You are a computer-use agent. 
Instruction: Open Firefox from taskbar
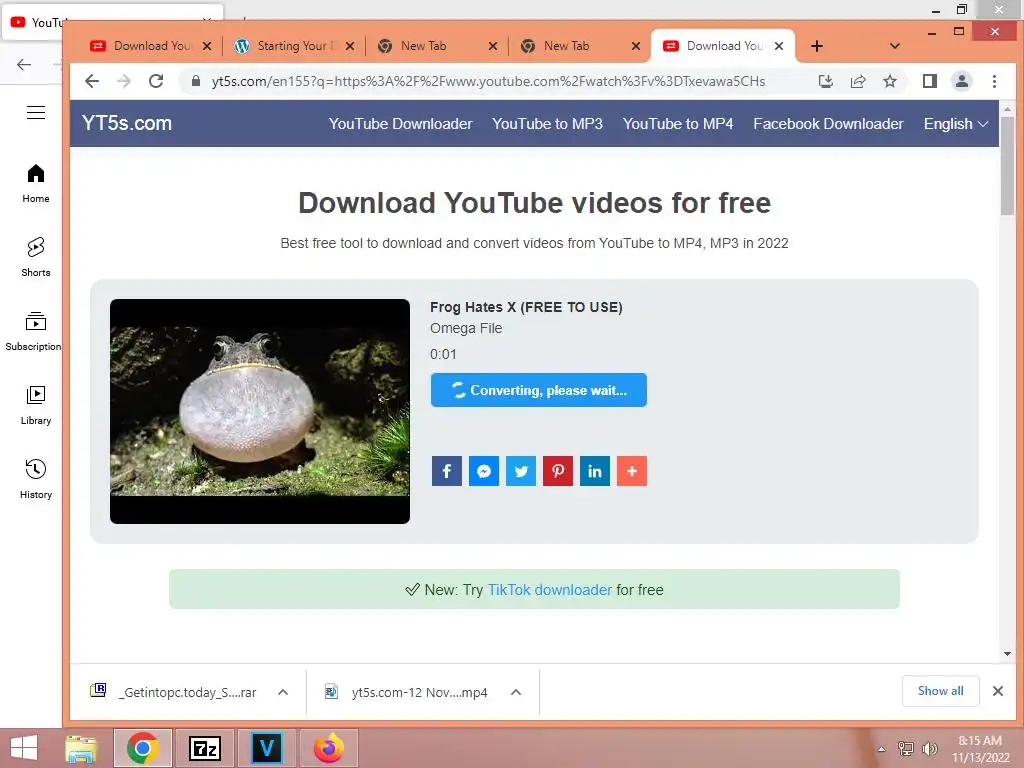pyautogui.click(x=328, y=748)
